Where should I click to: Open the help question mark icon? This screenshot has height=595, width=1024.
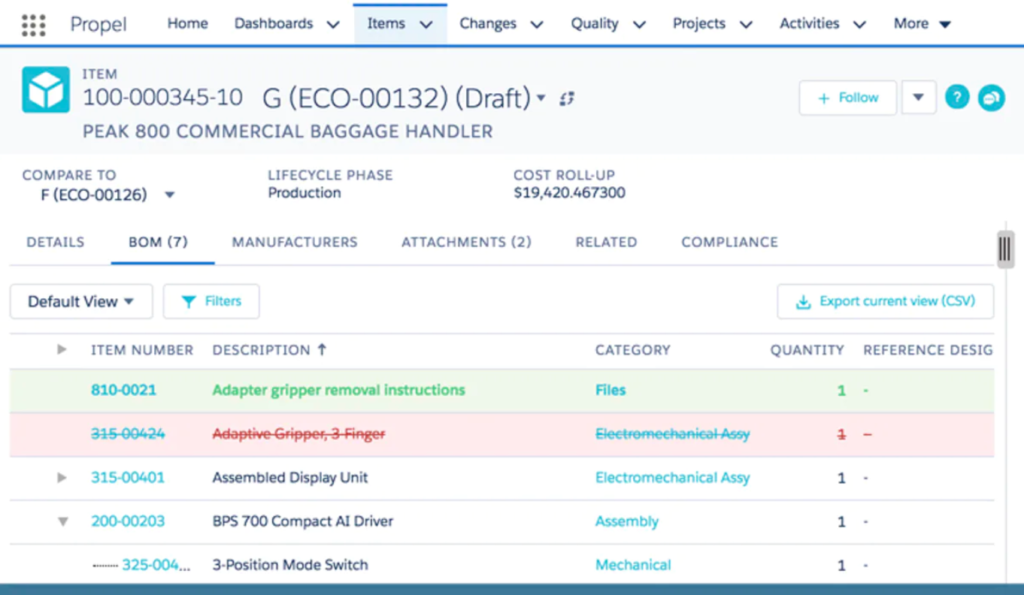pyautogui.click(x=957, y=98)
